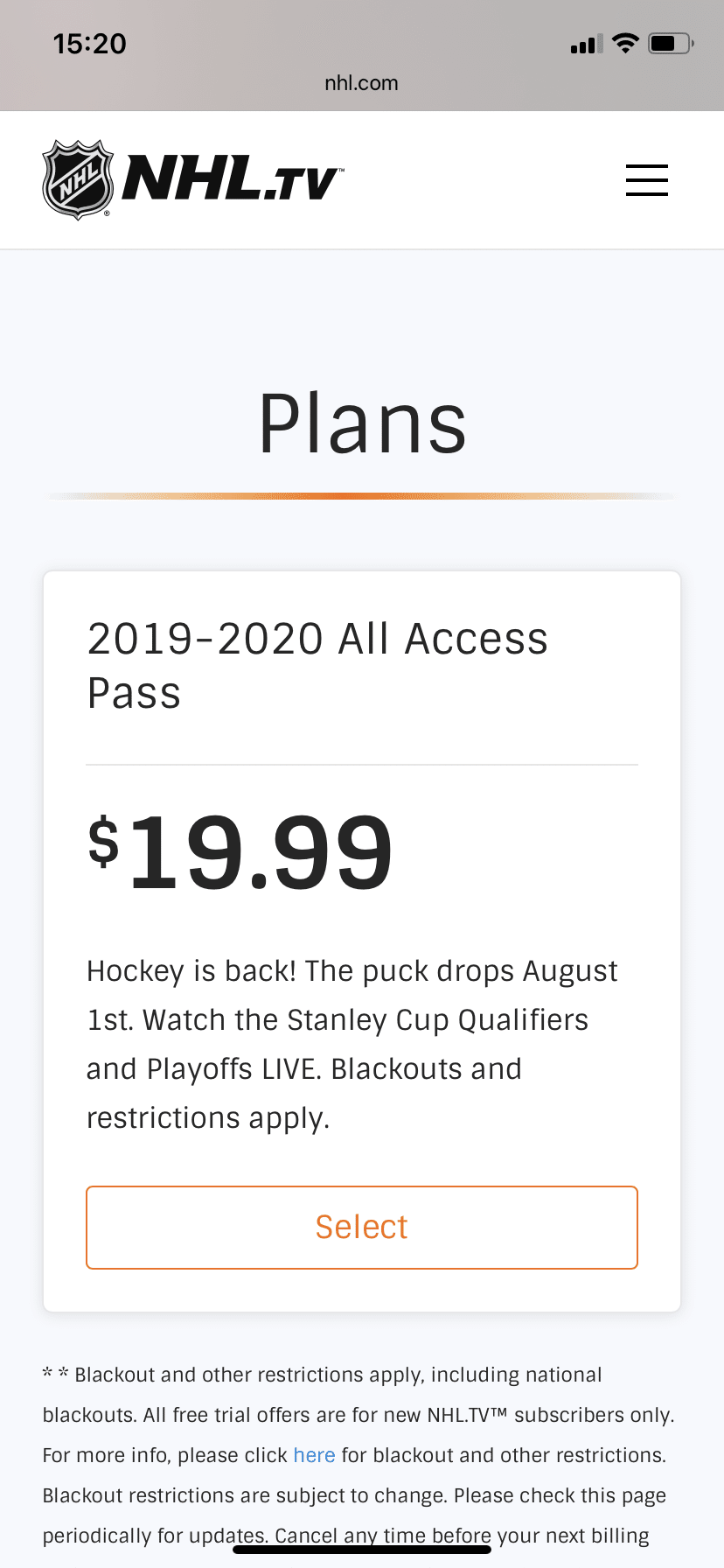Tap the nhl.com address bar
The width and height of the screenshot is (724, 1568).
point(361,83)
